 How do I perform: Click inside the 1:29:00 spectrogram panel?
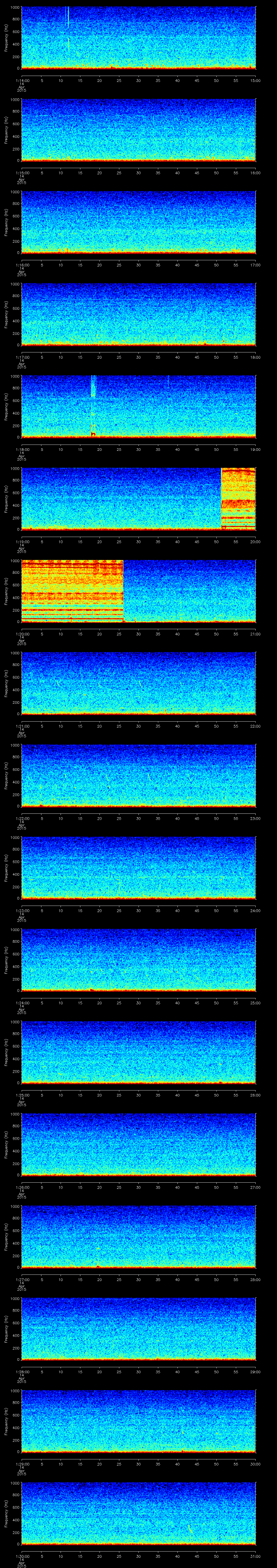(138, 1421)
